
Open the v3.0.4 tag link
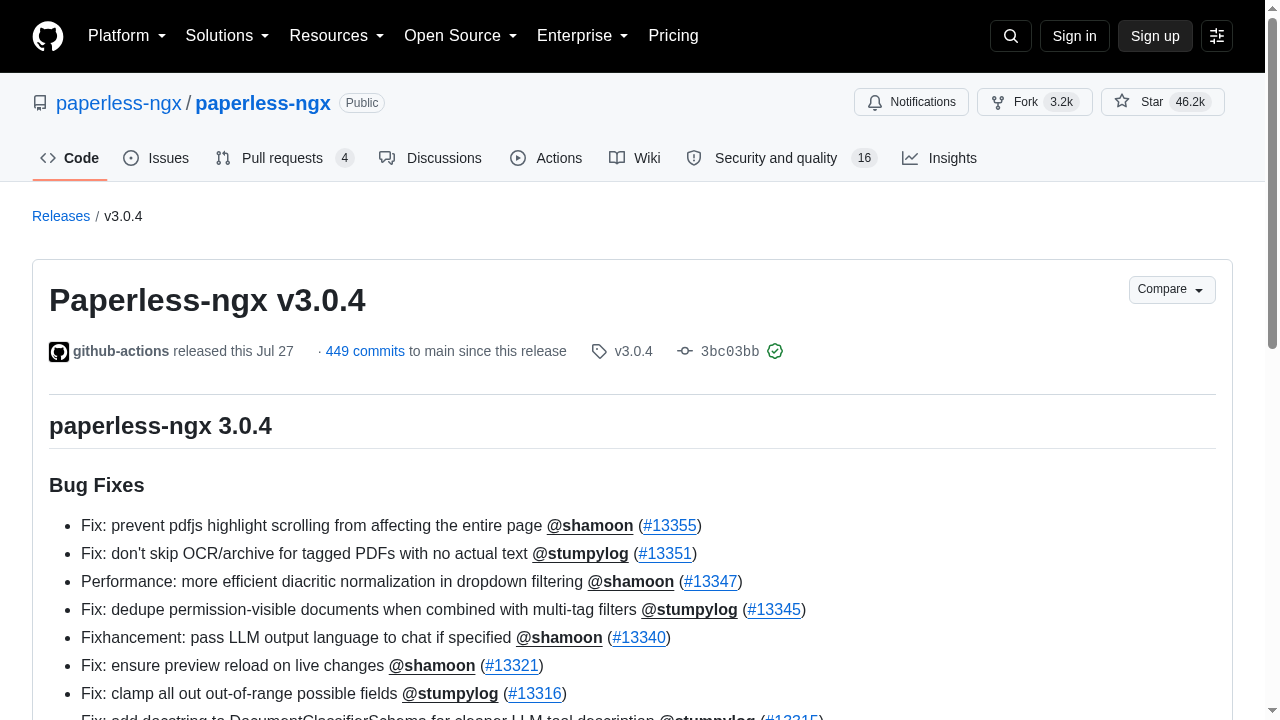pos(633,351)
